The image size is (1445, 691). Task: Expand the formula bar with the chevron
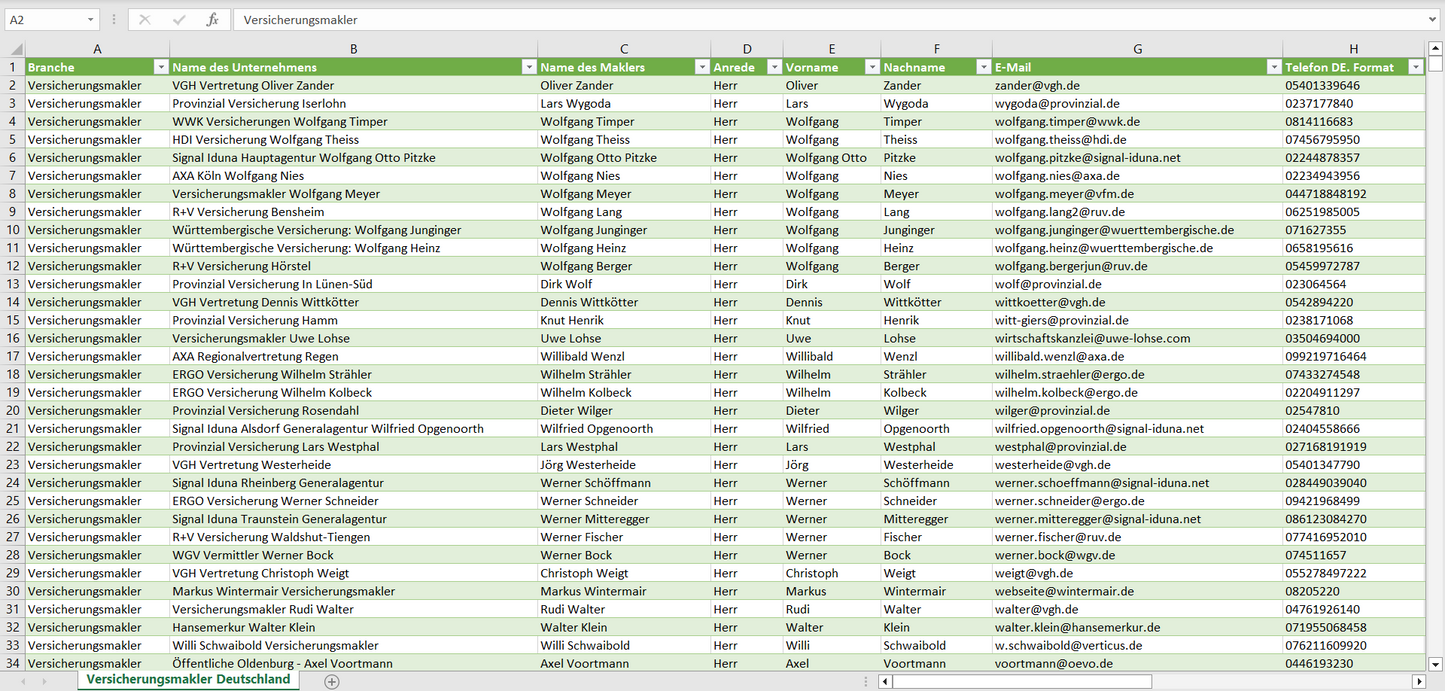(1433, 20)
